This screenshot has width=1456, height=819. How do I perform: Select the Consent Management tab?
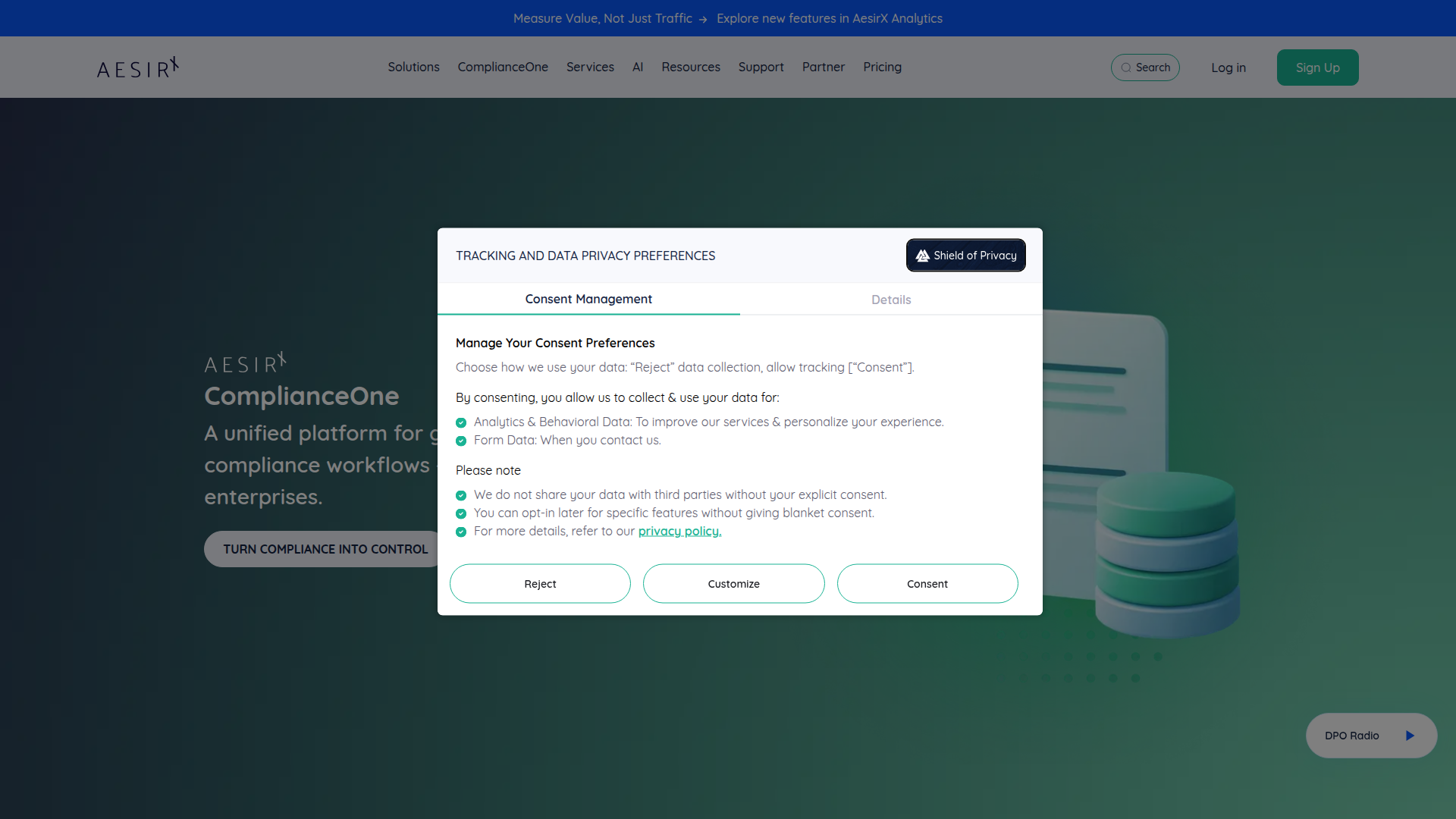tap(588, 299)
